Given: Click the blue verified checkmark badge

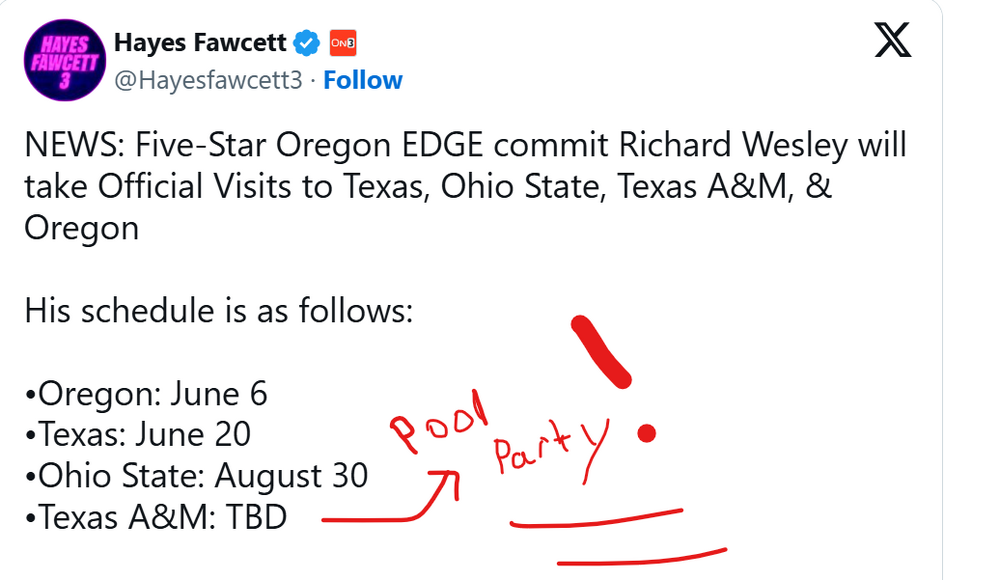Looking at the screenshot, I should click(x=306, y=42).
